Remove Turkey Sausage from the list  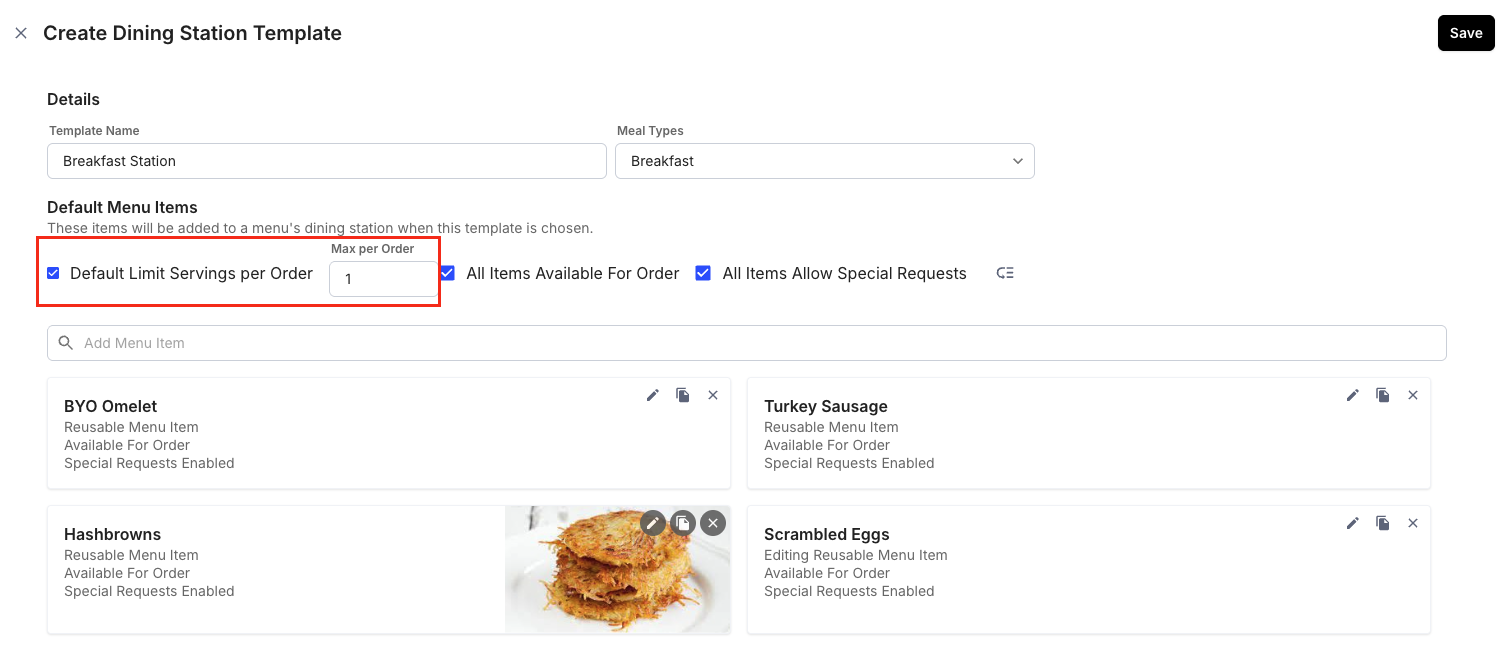(x=1413, y=395)
